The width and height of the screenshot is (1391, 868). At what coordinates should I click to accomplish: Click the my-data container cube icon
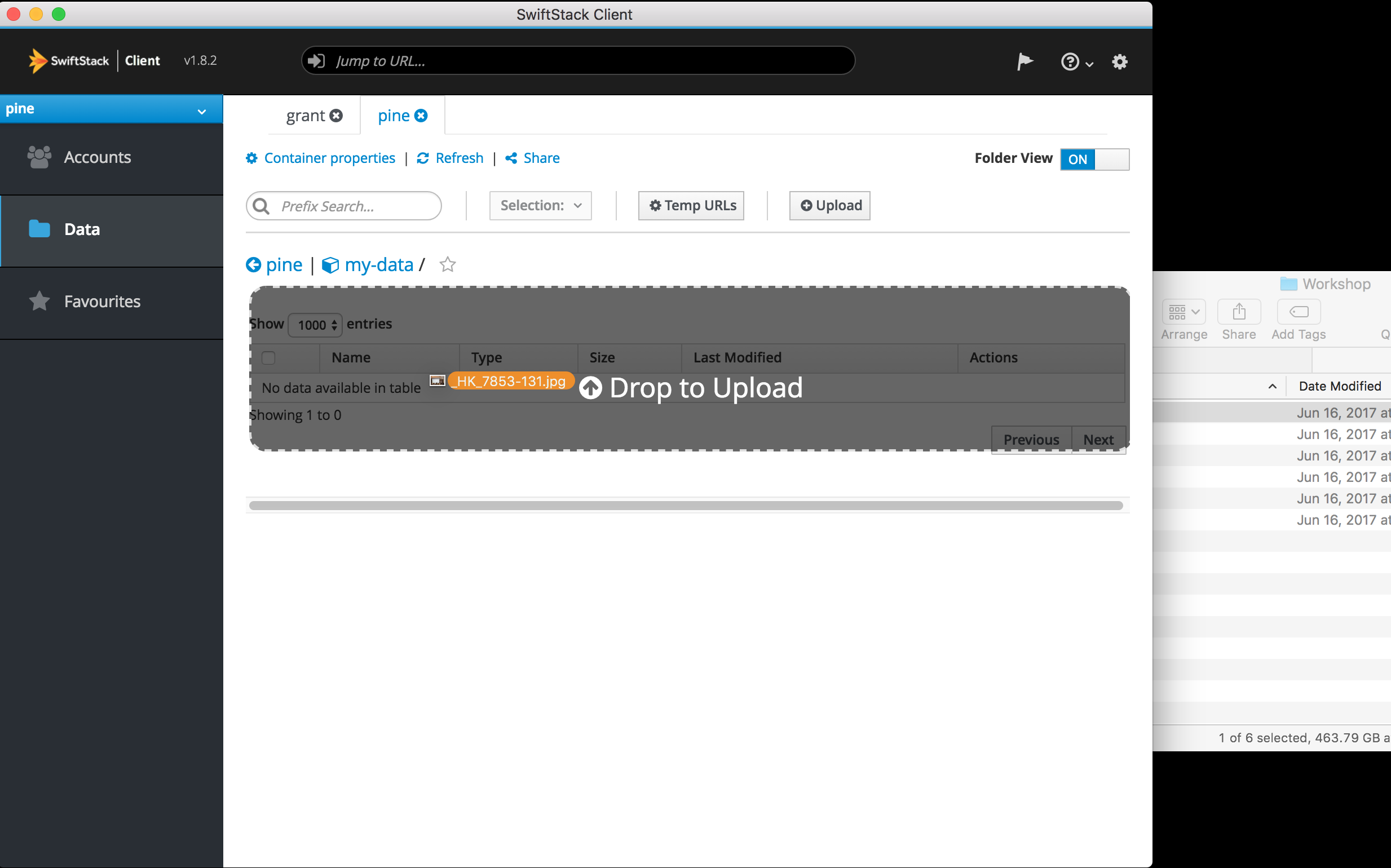point(330,265)
